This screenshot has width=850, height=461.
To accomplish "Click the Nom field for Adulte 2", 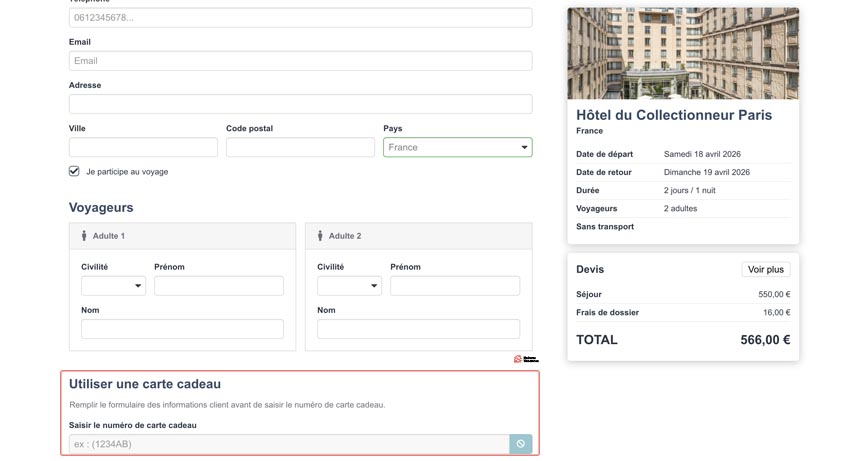I will point(418,329).
